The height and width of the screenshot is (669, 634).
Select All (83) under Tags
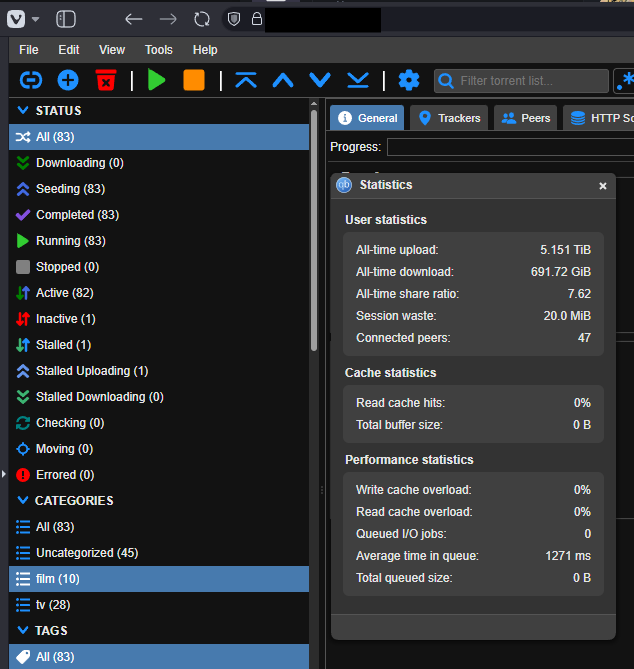[159, 657]
